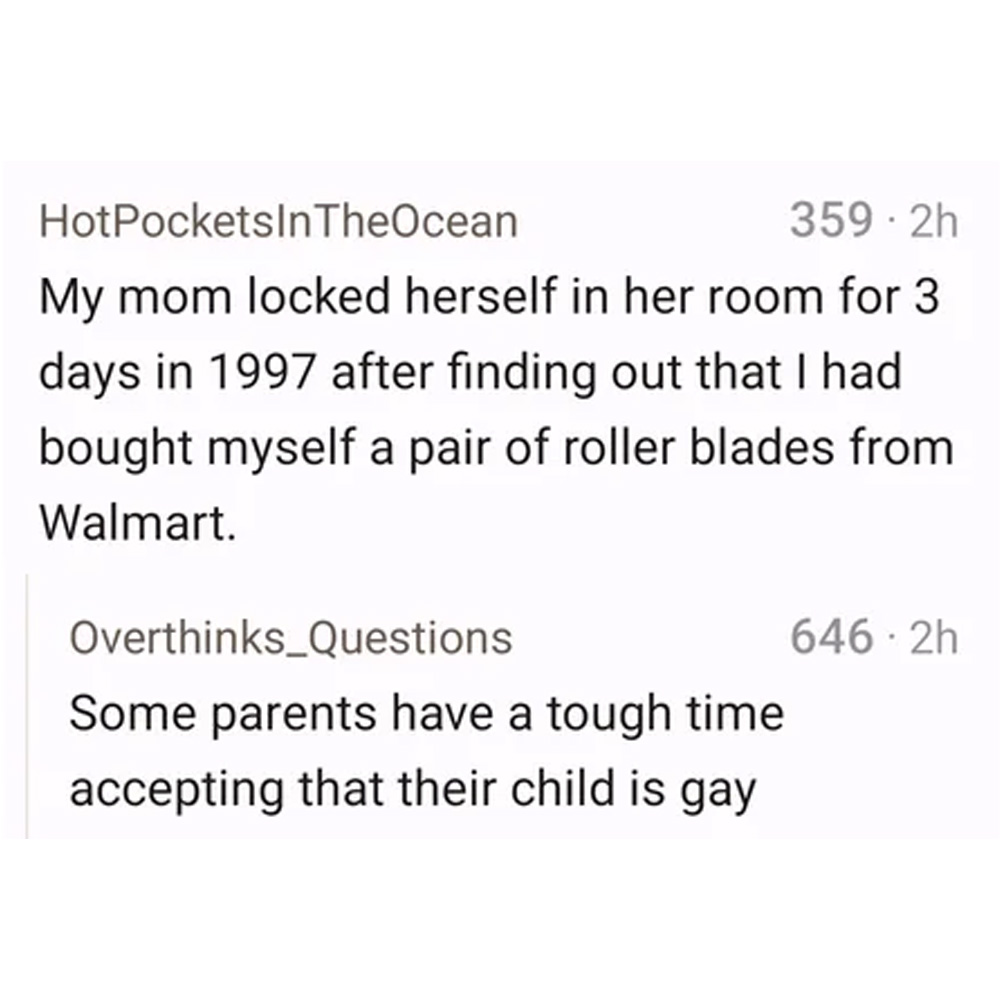
Task: Open HotPocketsInTheOcean's user profile
Action: click(x=277, y=222)
